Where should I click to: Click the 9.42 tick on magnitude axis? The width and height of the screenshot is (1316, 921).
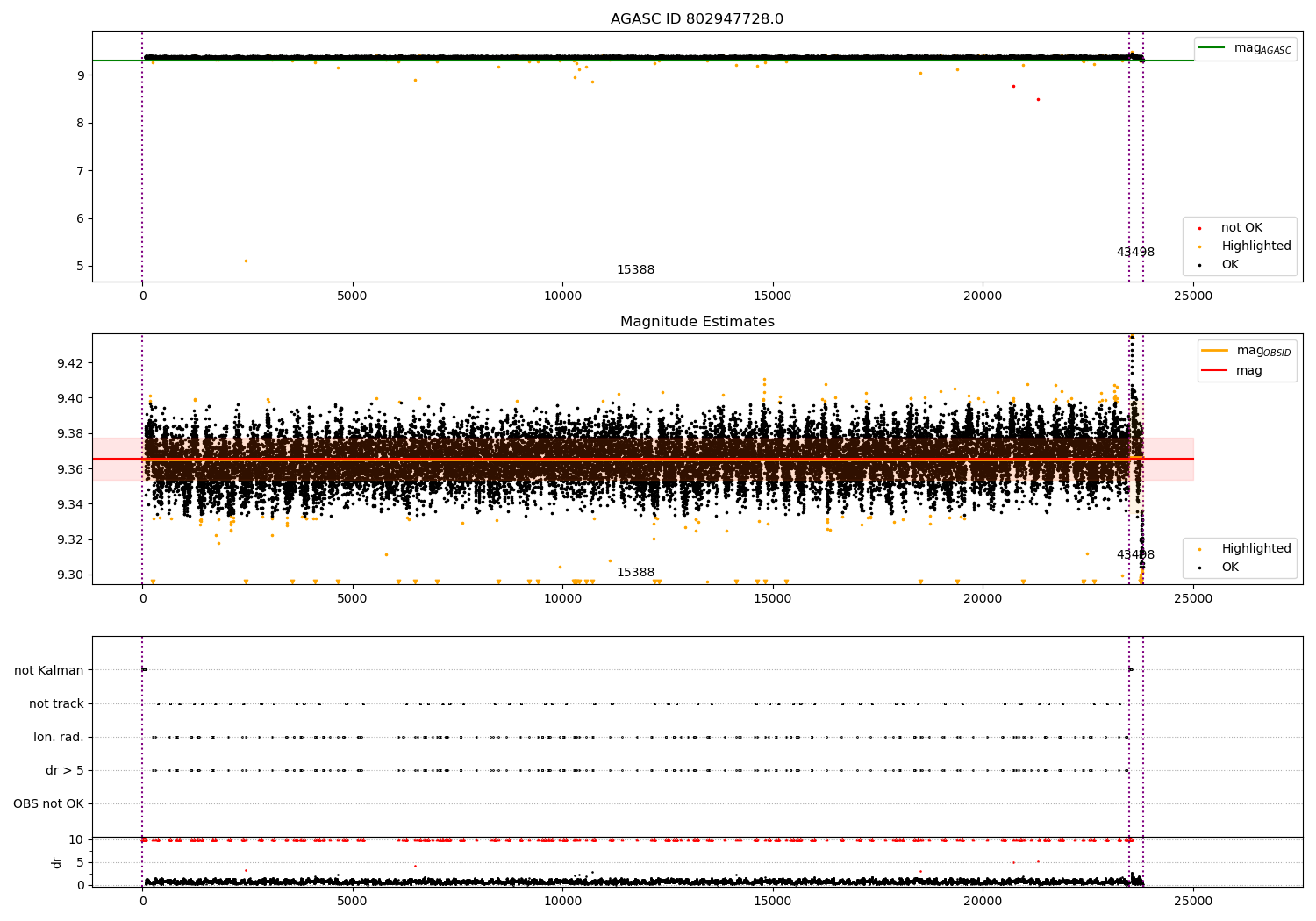tap(70, 363)
